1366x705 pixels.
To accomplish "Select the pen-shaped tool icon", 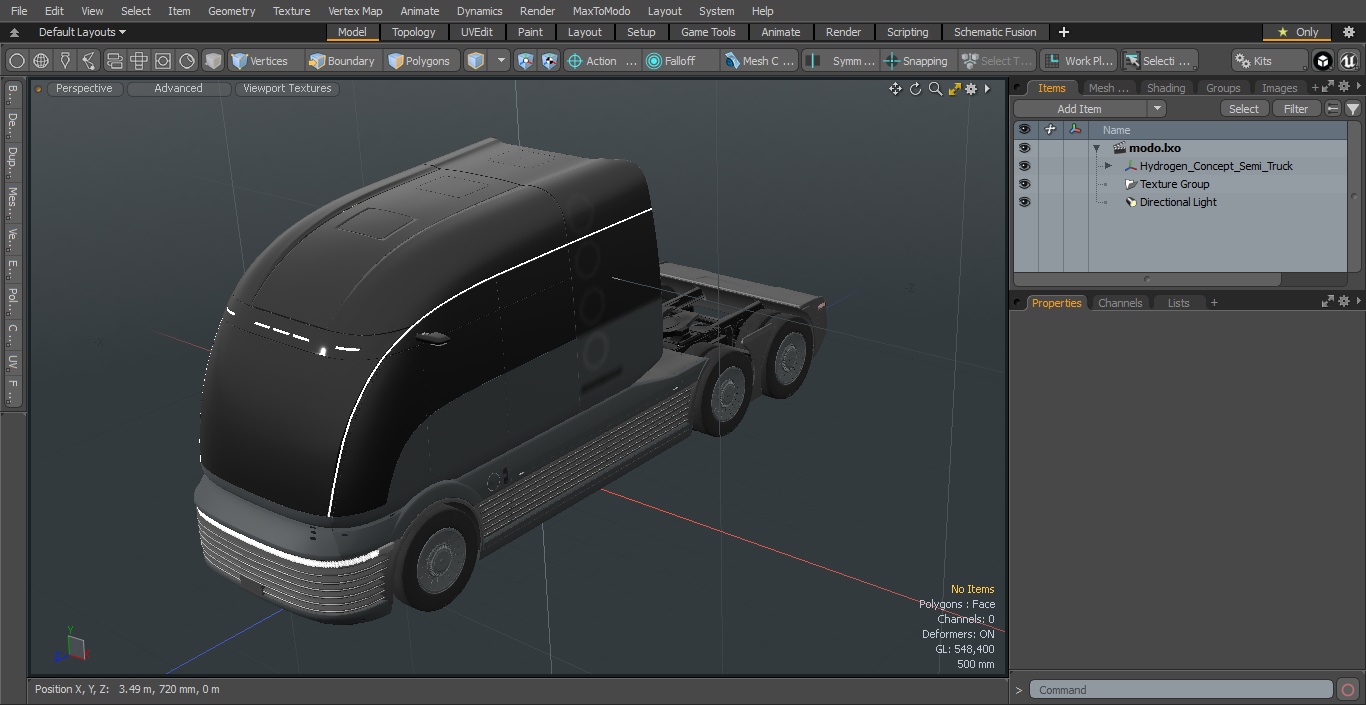I will click(65, 61).
